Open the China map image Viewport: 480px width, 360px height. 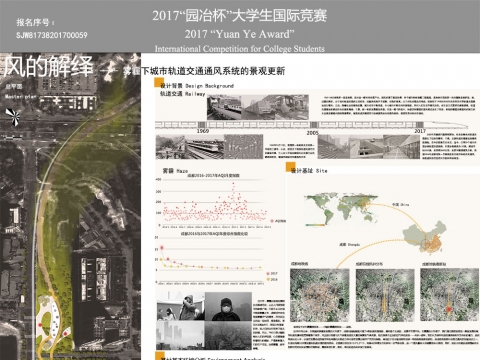425,237
